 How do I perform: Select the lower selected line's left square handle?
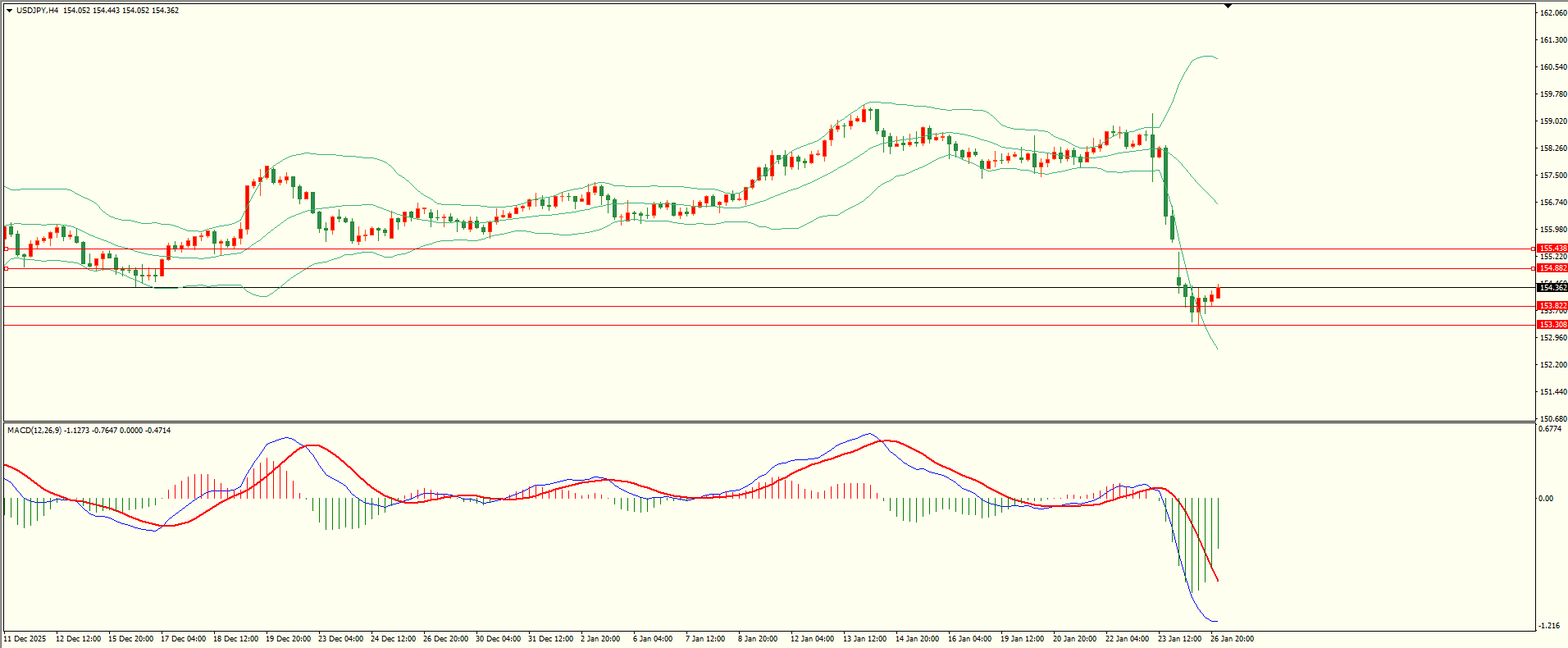7,268
